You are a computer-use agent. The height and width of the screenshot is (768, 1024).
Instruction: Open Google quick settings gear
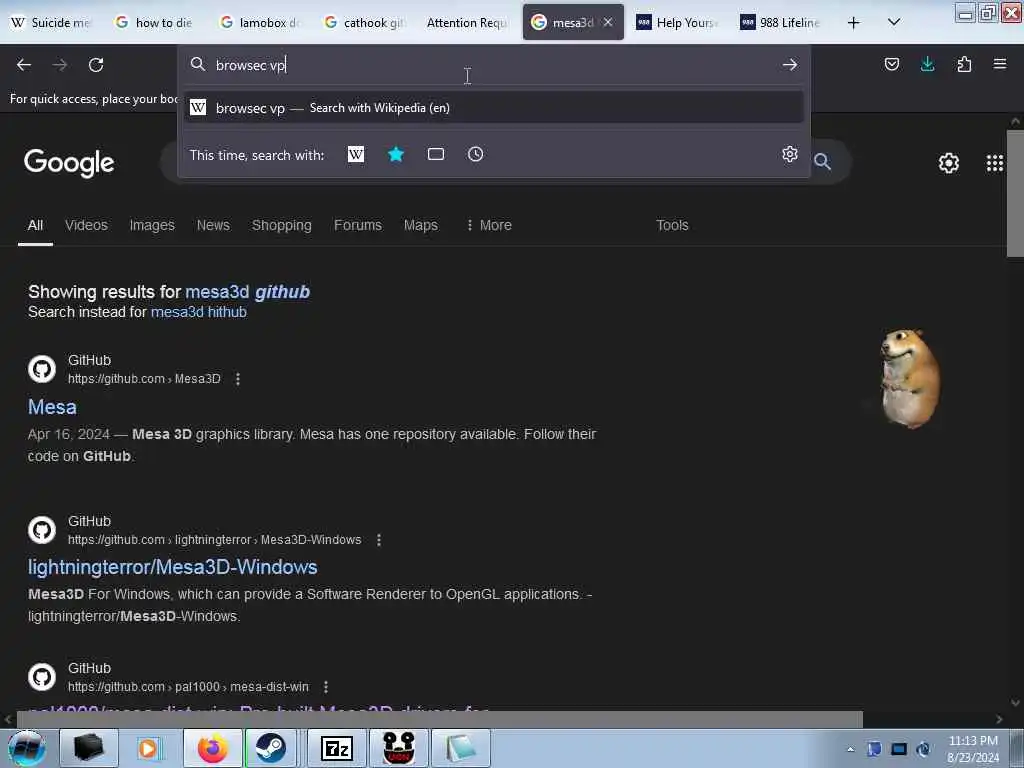click(948, 163)
